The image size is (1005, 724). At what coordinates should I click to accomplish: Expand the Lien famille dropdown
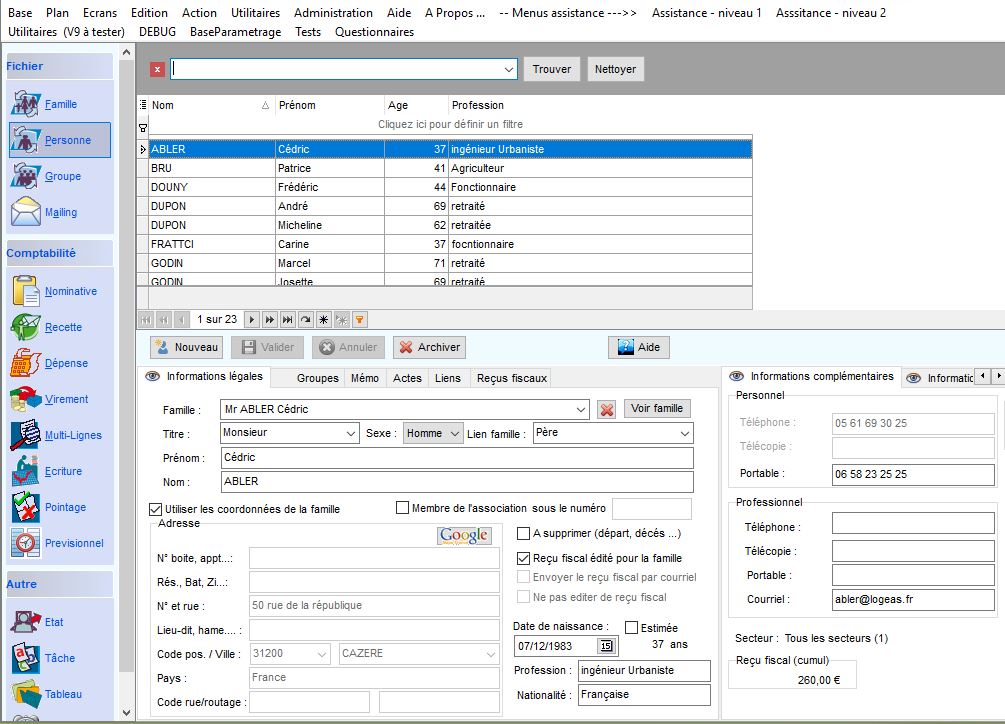pyautogui.click(x=684, y=434)
